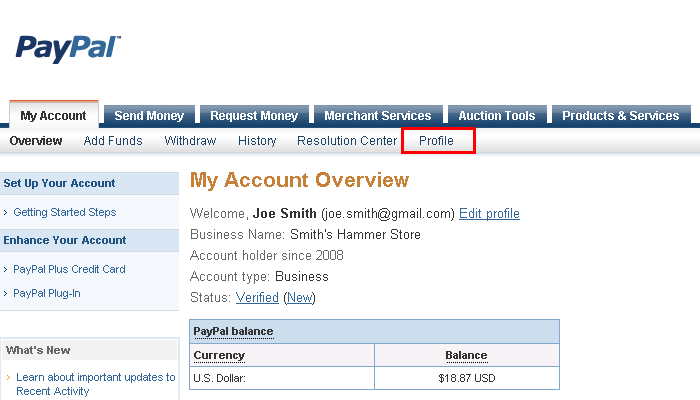The image size is (700, 400).
Task: Open the PayPal Plug-In link
Action: point(47,293)
